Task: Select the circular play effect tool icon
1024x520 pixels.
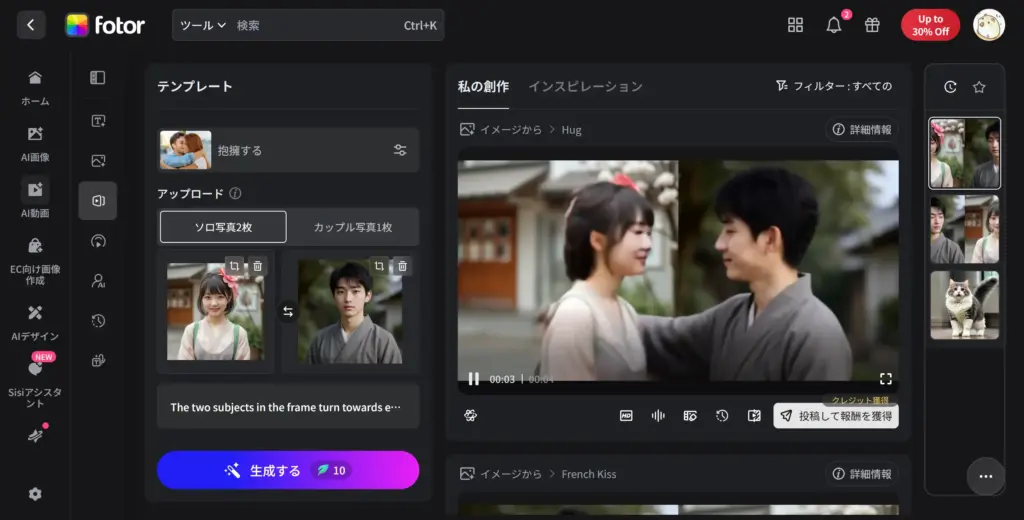Action: pyautogui.click(x=98, y=241)
